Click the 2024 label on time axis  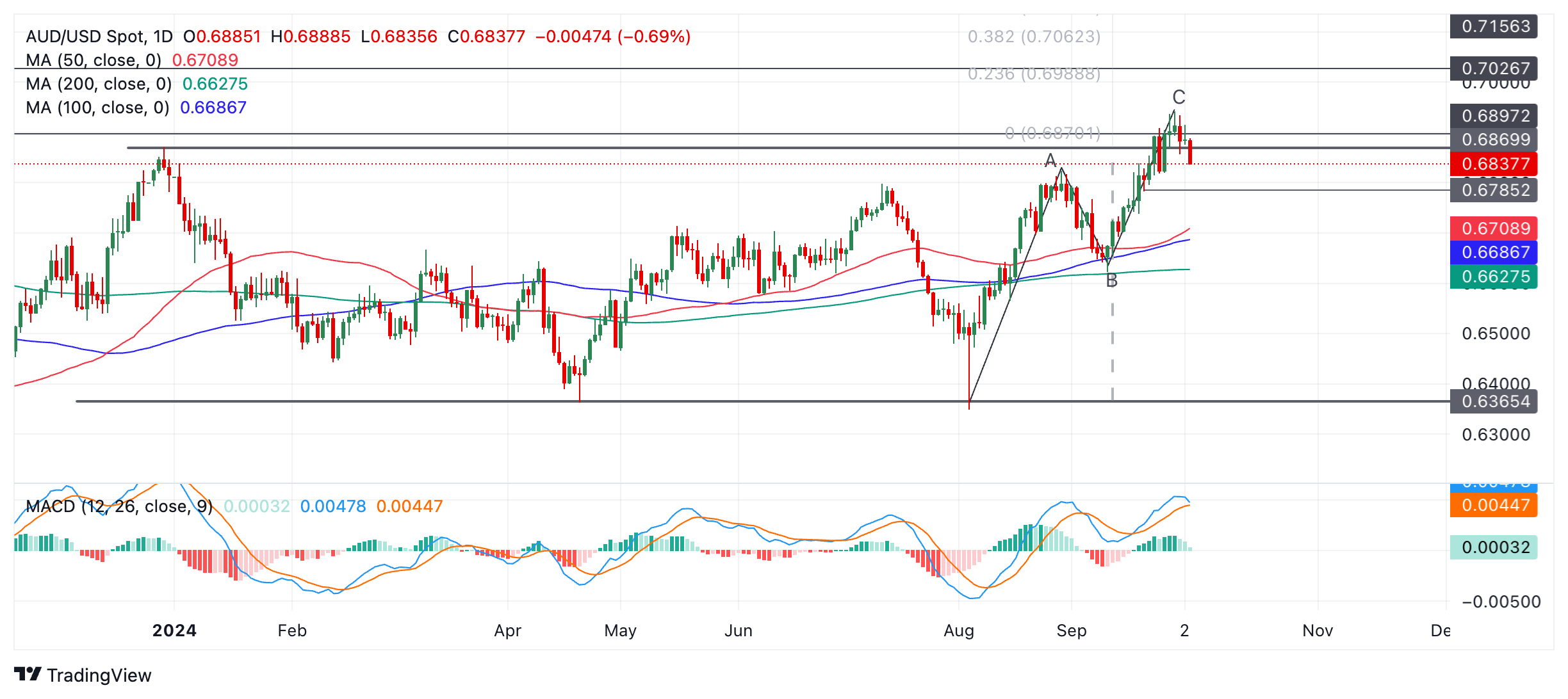[x=174, y=631]
